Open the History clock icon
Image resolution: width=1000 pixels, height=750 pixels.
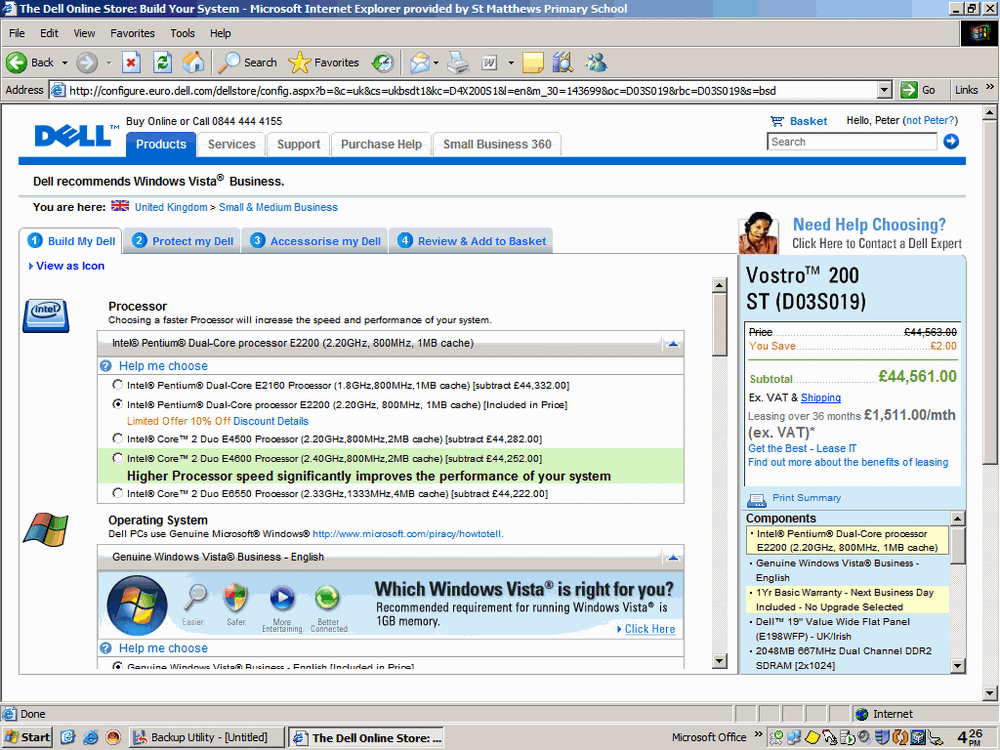383,62
